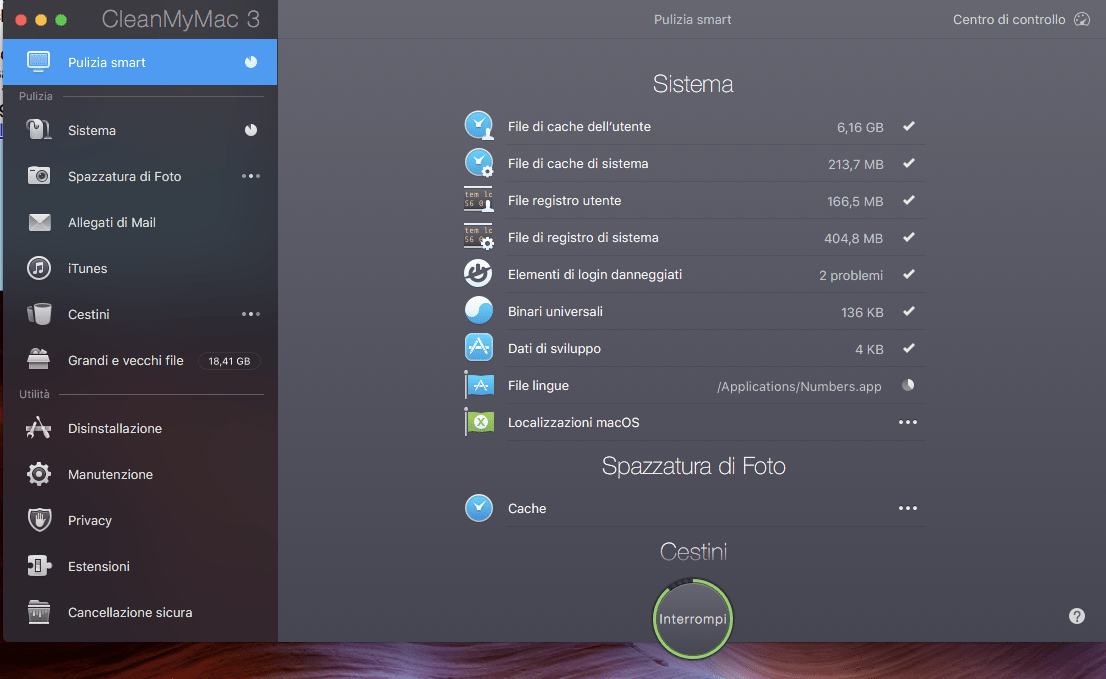Open the ellipsis next to Spazzatura di Foto Cache
This screenshot has height=679, width=1106.
[x=907, y=509]
